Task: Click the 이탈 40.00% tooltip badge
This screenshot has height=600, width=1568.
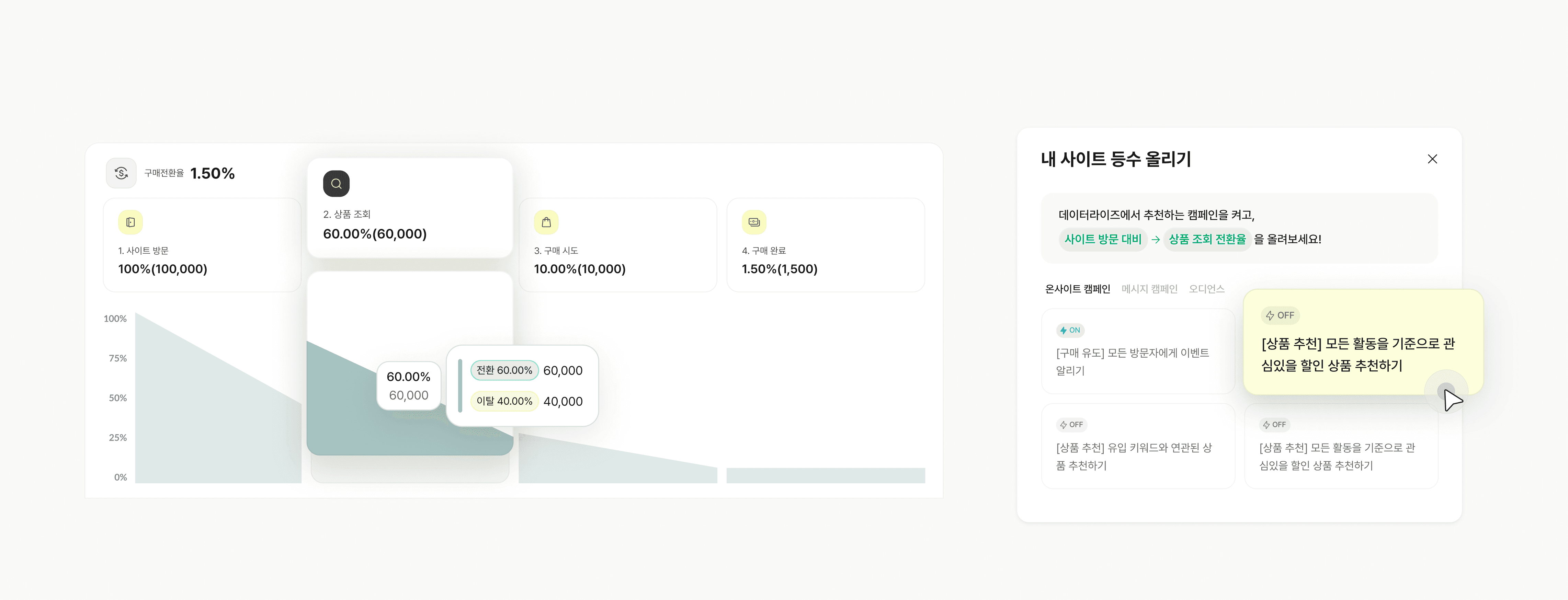Action: [x=504, y=401]
